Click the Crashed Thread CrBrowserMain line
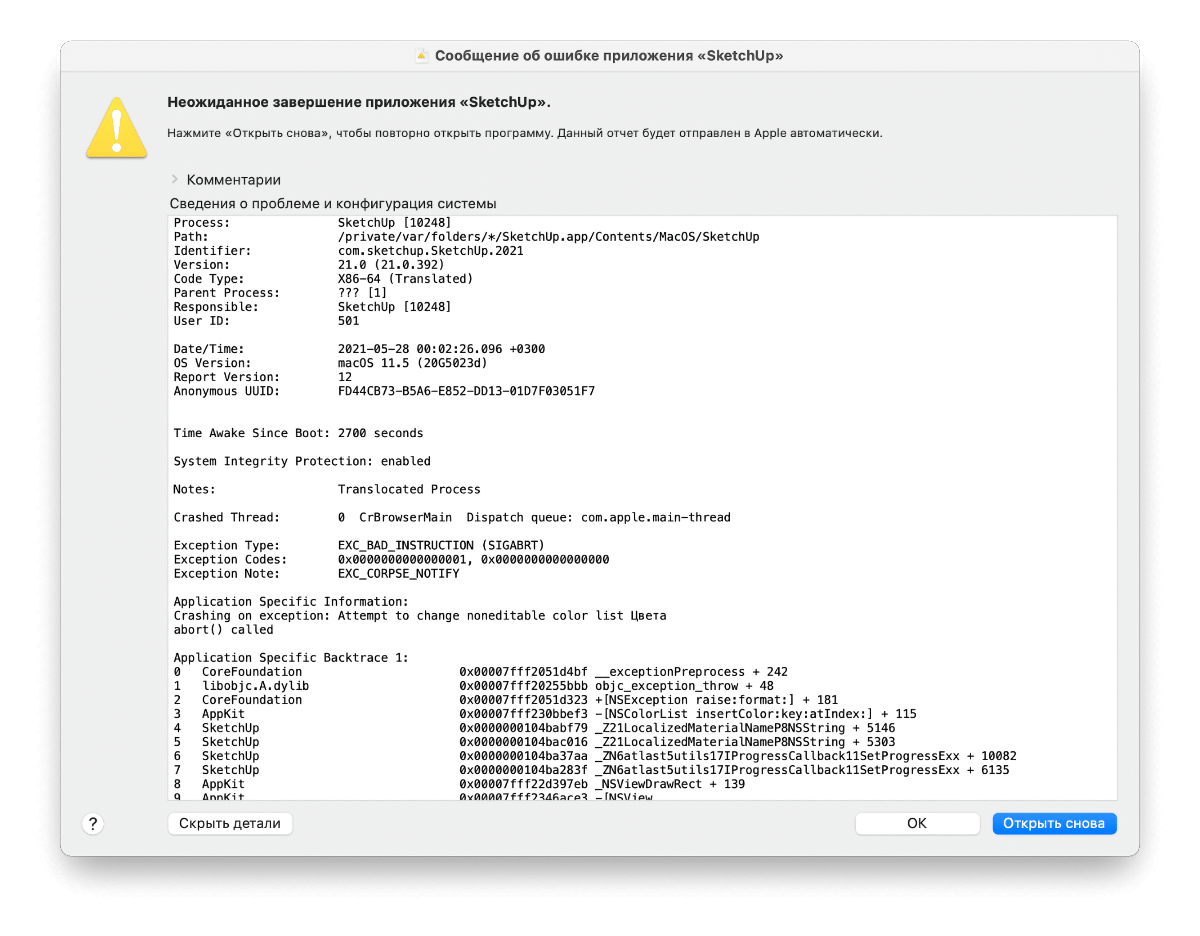This screenshot has width=1200, height=936. click(x=452, y=517)
